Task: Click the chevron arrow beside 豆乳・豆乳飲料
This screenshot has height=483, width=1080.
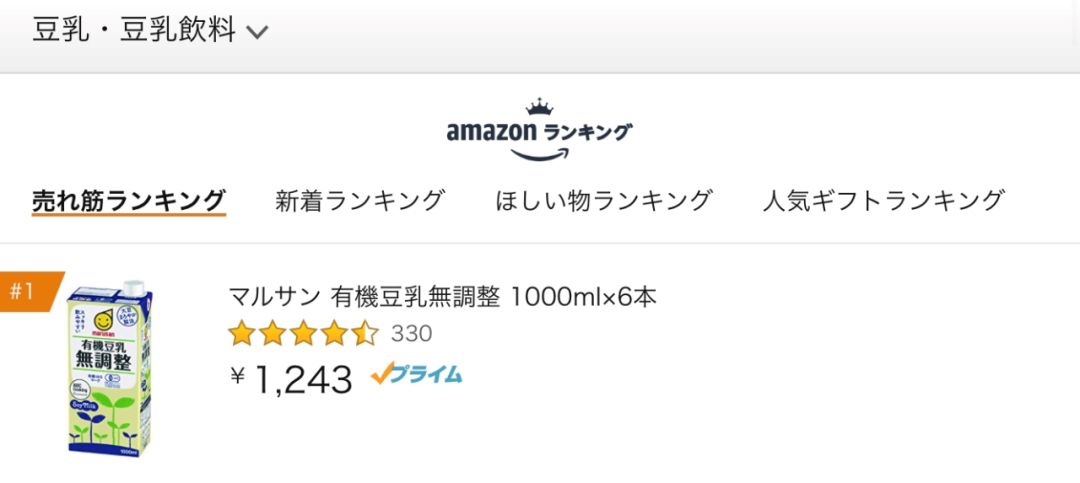Action: click(257, 32)
